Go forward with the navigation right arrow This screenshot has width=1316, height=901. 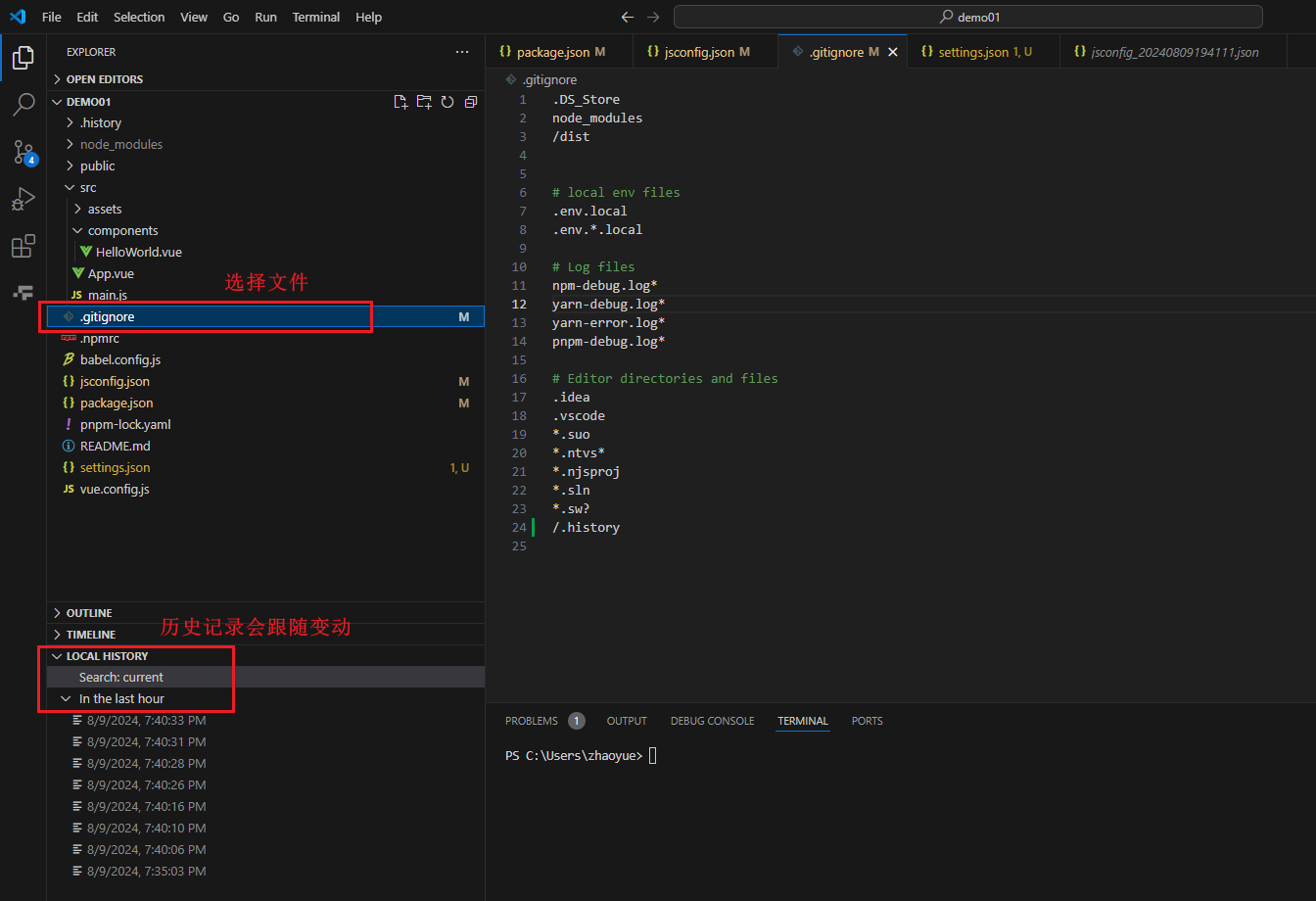tap(654, 17)
